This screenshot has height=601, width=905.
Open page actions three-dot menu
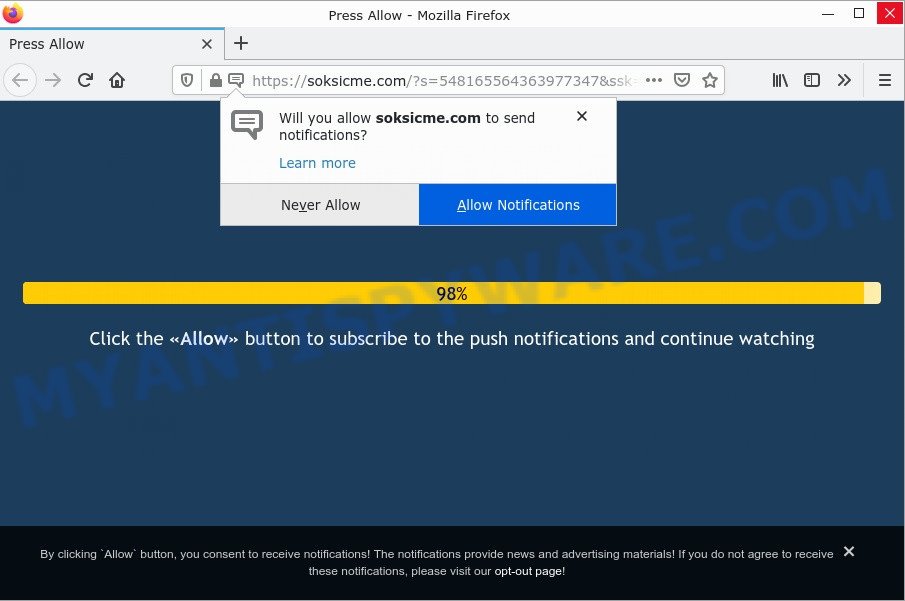(654, 80)
